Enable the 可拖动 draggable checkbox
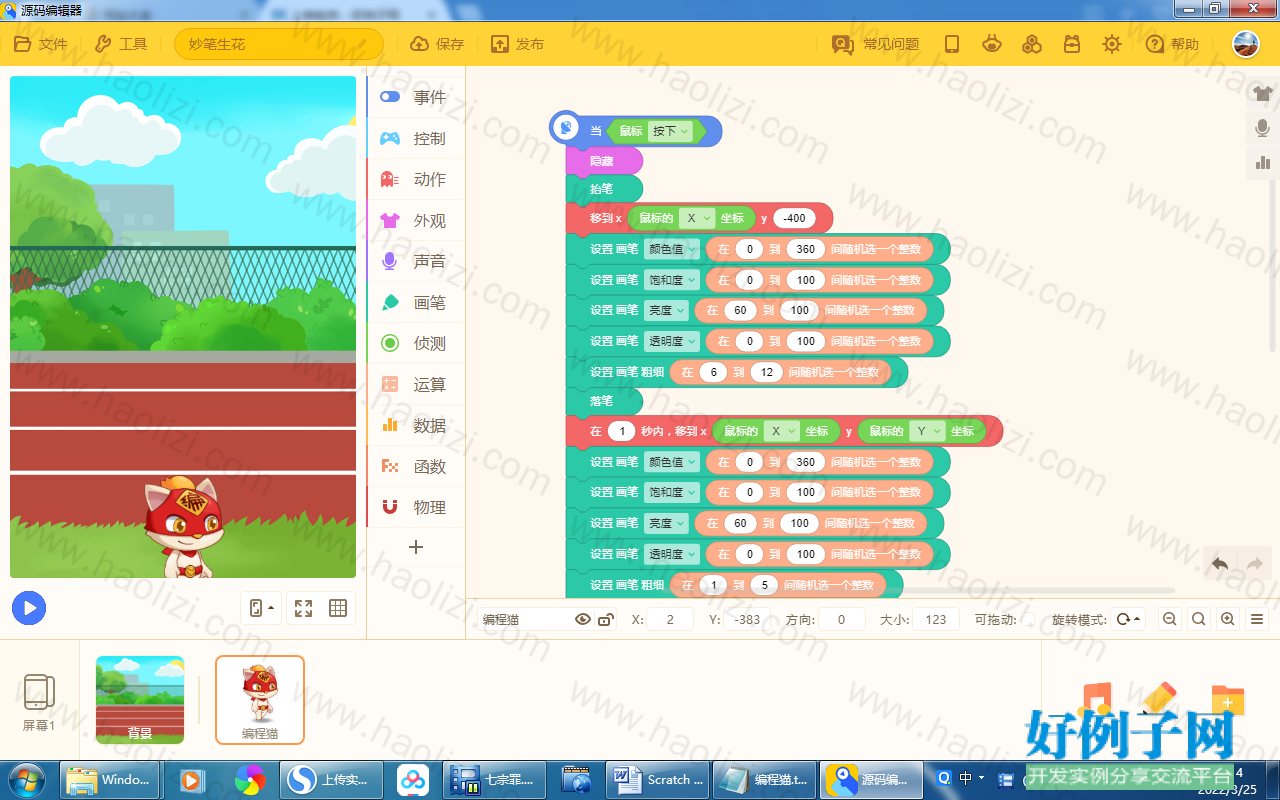1280x800 pixels. (1028, 620)
